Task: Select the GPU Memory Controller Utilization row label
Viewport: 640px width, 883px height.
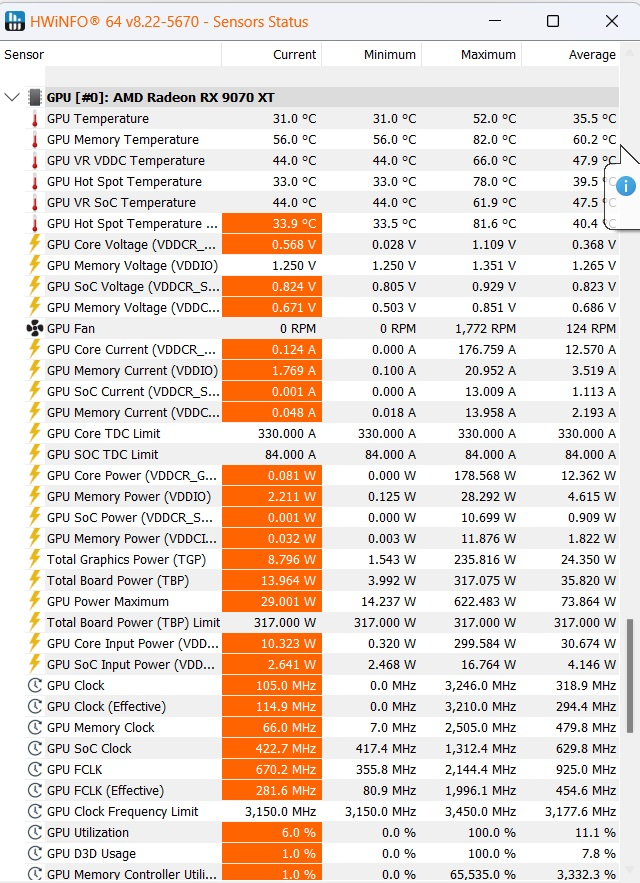Action: click(x=131, y=874)
